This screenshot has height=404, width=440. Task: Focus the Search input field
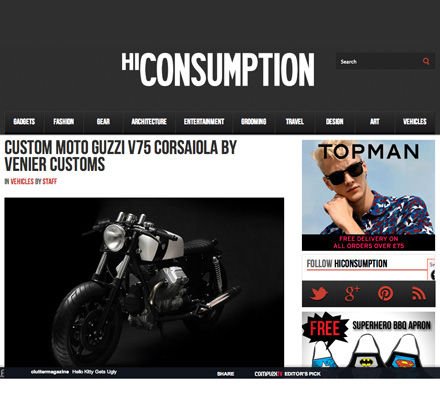coord(379,61)
